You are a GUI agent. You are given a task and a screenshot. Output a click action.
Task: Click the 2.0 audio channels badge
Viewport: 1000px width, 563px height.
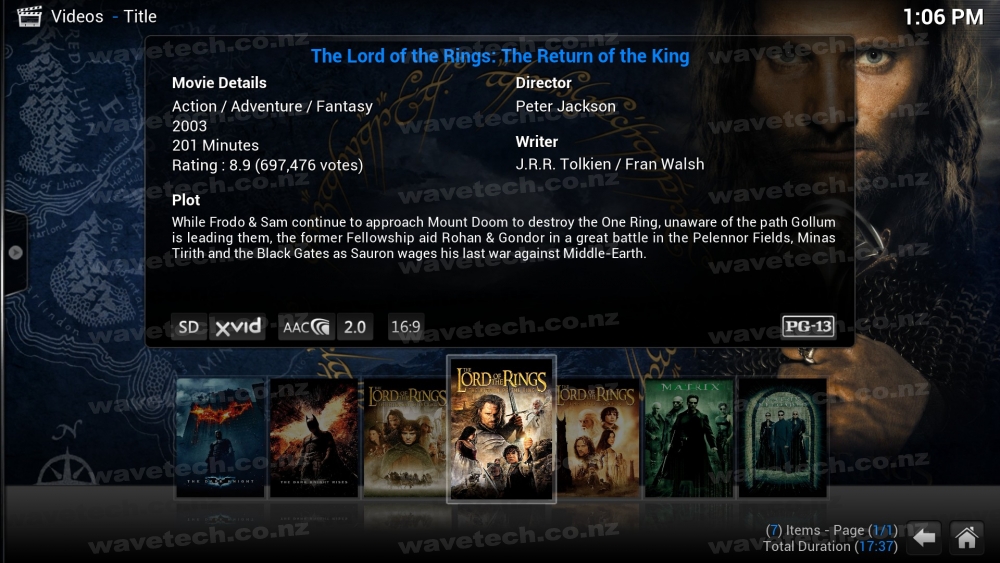click(355, 327)
